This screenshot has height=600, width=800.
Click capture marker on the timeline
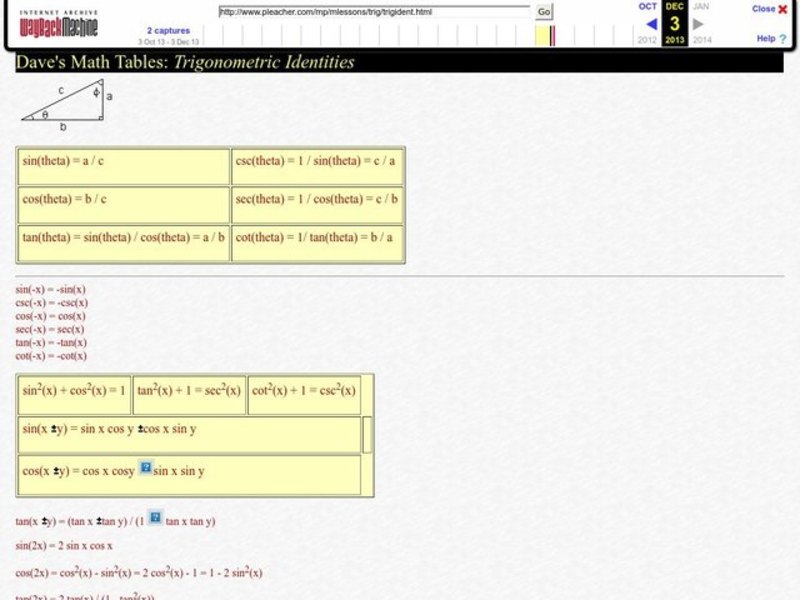click(x=553, y=36)
